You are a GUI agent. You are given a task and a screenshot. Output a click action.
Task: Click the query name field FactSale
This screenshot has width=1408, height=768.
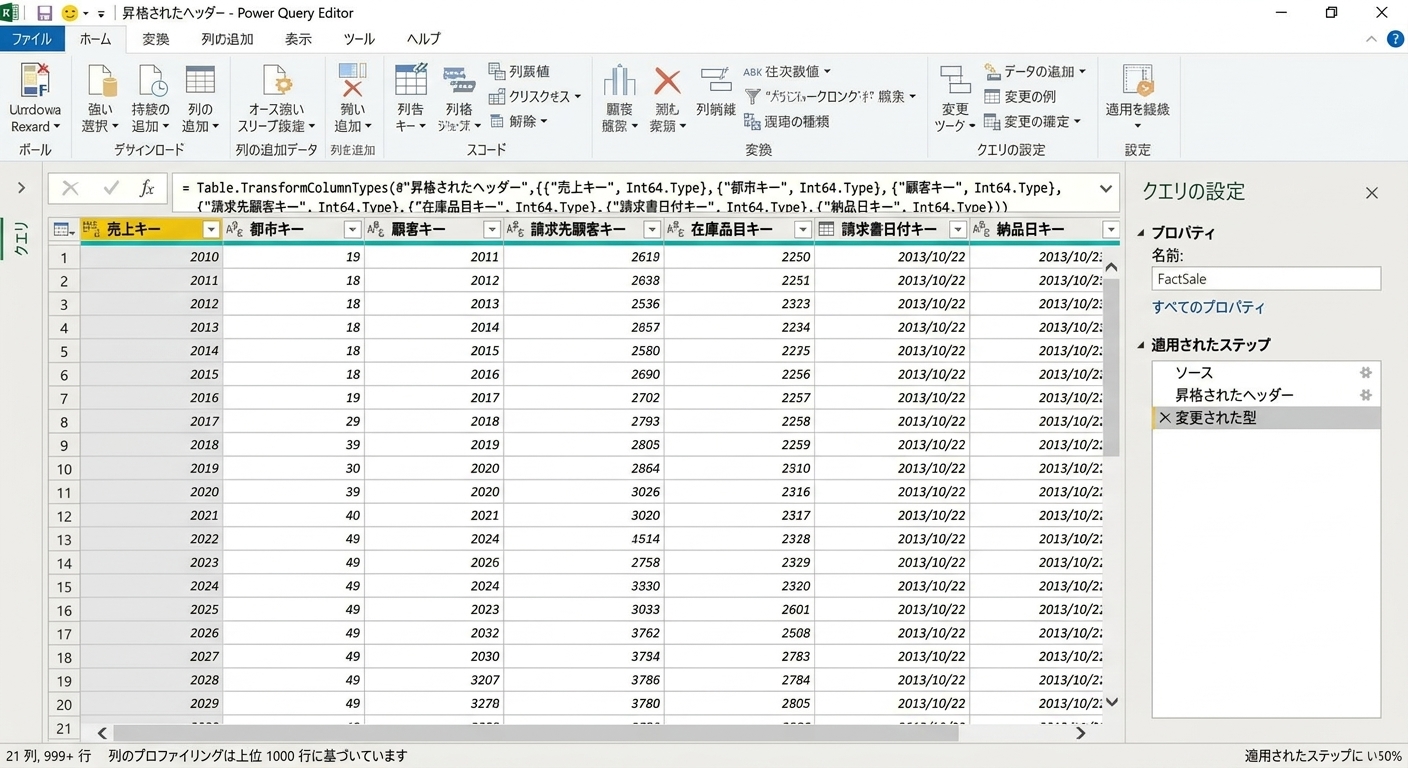(1266, 279)
